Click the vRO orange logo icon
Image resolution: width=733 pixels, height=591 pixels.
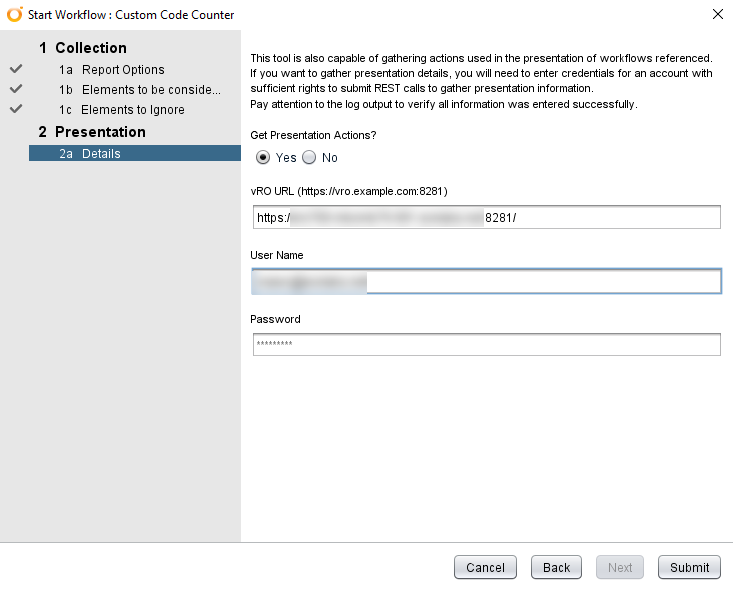click(x=14, y=14)
